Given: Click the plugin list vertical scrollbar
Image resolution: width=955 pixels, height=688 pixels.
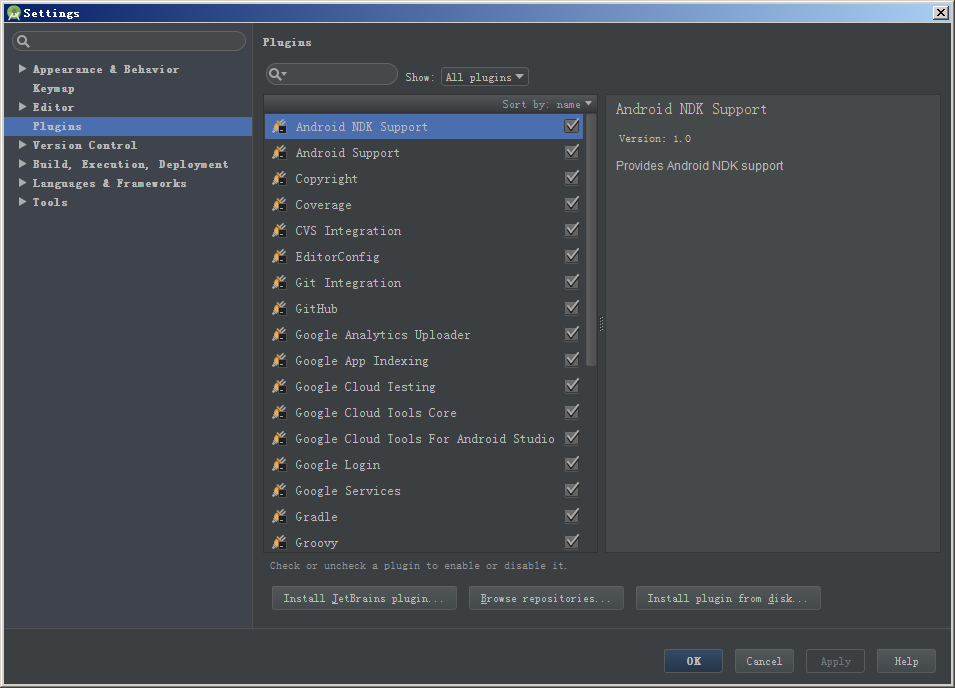Looking at the screenshot, I should (591, 240).
